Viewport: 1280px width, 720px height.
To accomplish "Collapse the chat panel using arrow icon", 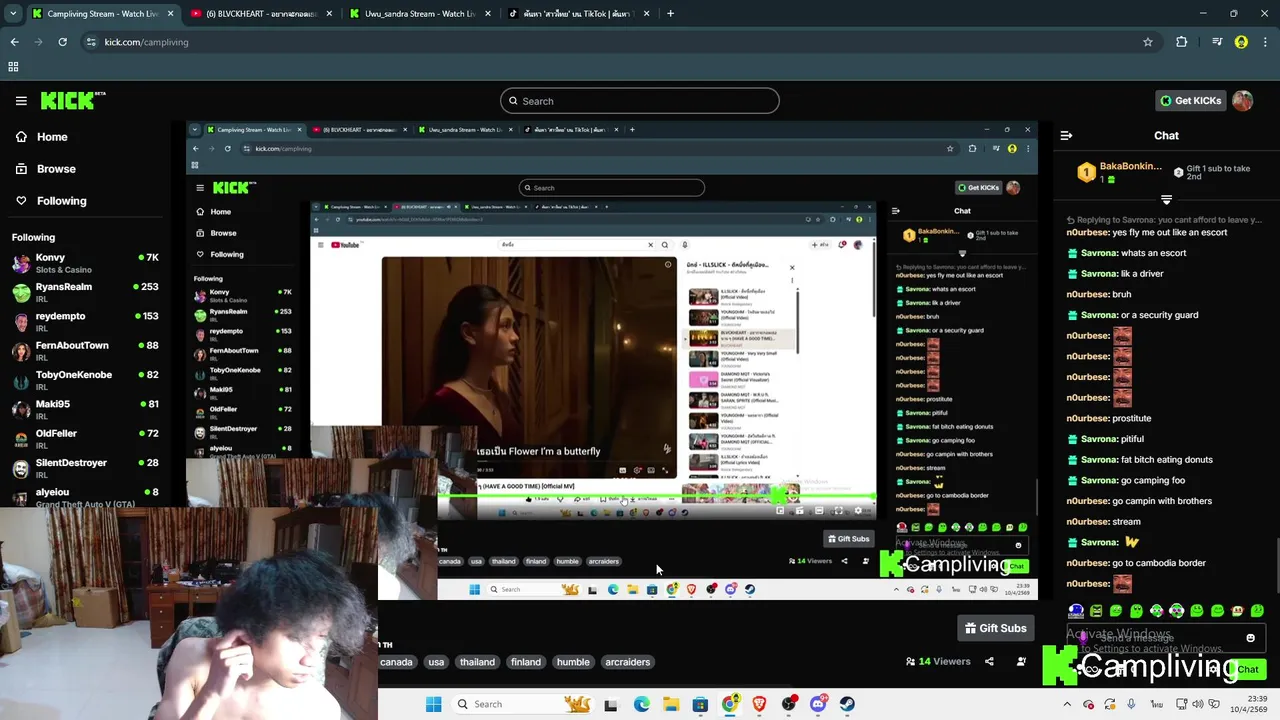I will 1066,135.
